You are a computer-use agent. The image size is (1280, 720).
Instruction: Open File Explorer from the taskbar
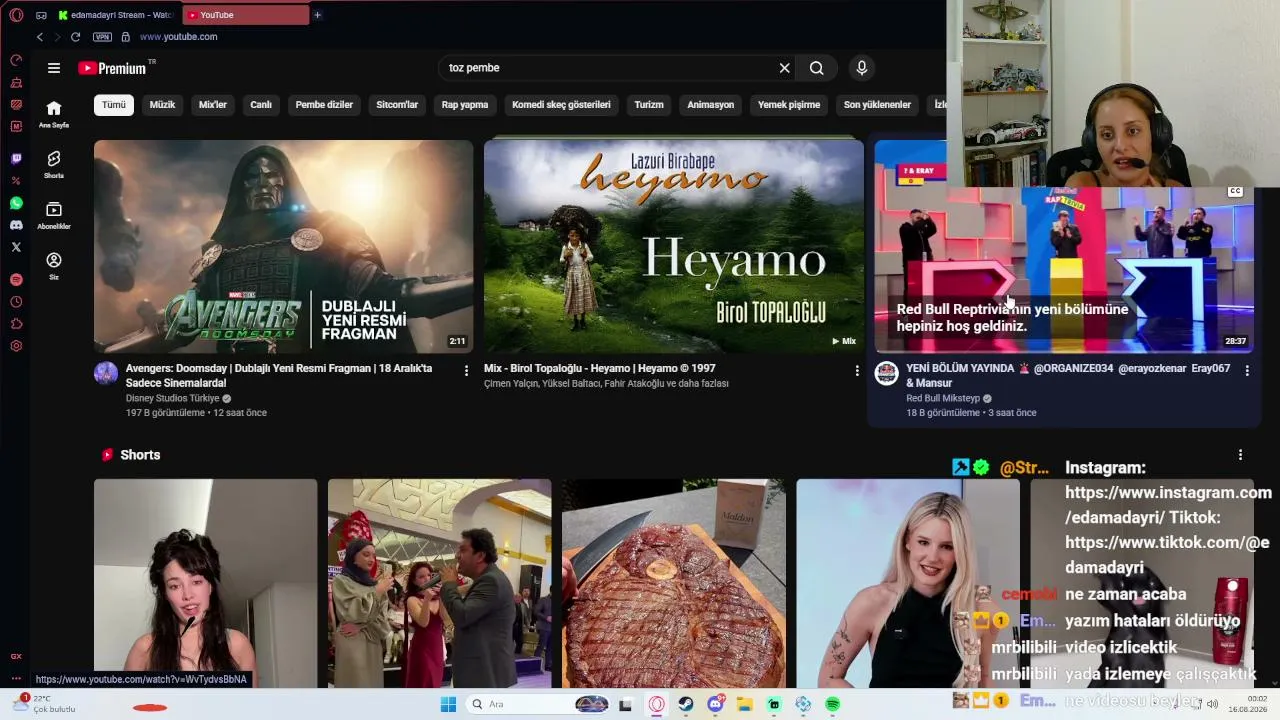click(745, 704)
